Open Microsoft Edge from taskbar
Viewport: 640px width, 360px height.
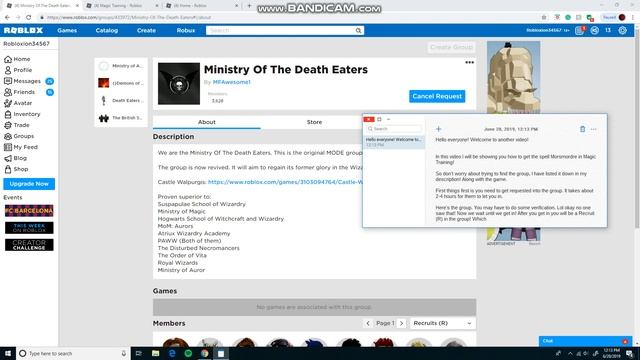172,353
